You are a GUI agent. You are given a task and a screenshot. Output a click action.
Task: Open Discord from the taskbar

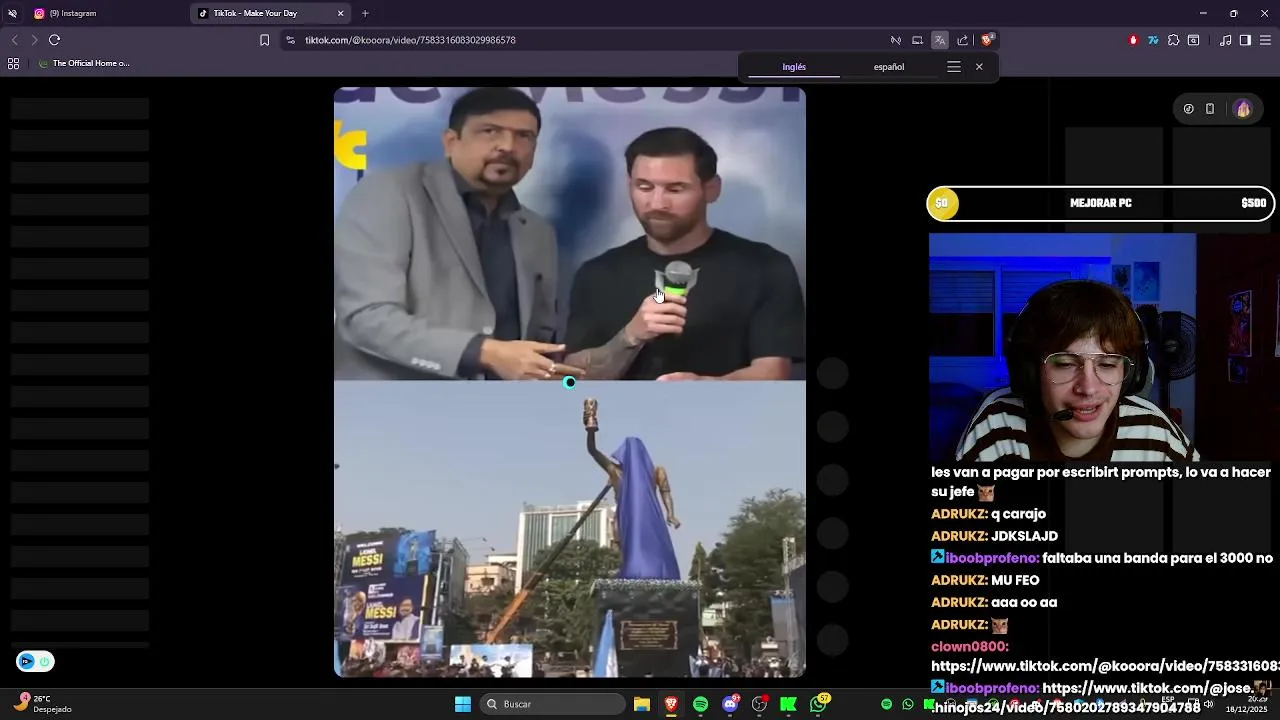(x=730, y=704)
